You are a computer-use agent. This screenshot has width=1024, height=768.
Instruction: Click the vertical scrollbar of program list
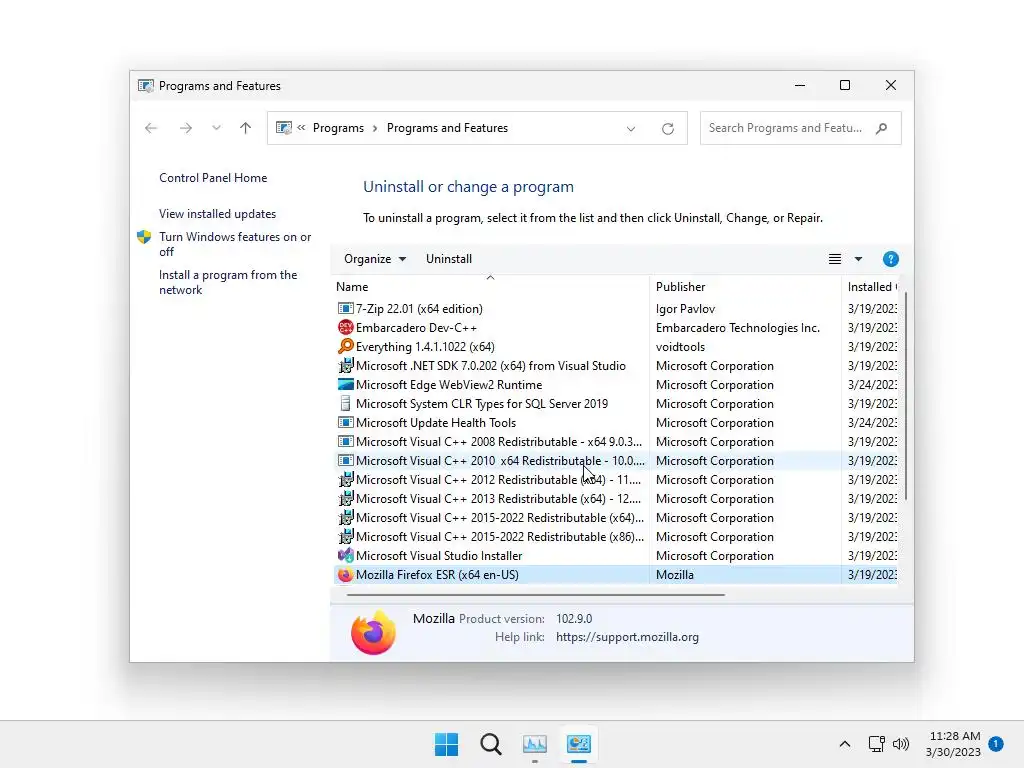coord(905,396)
